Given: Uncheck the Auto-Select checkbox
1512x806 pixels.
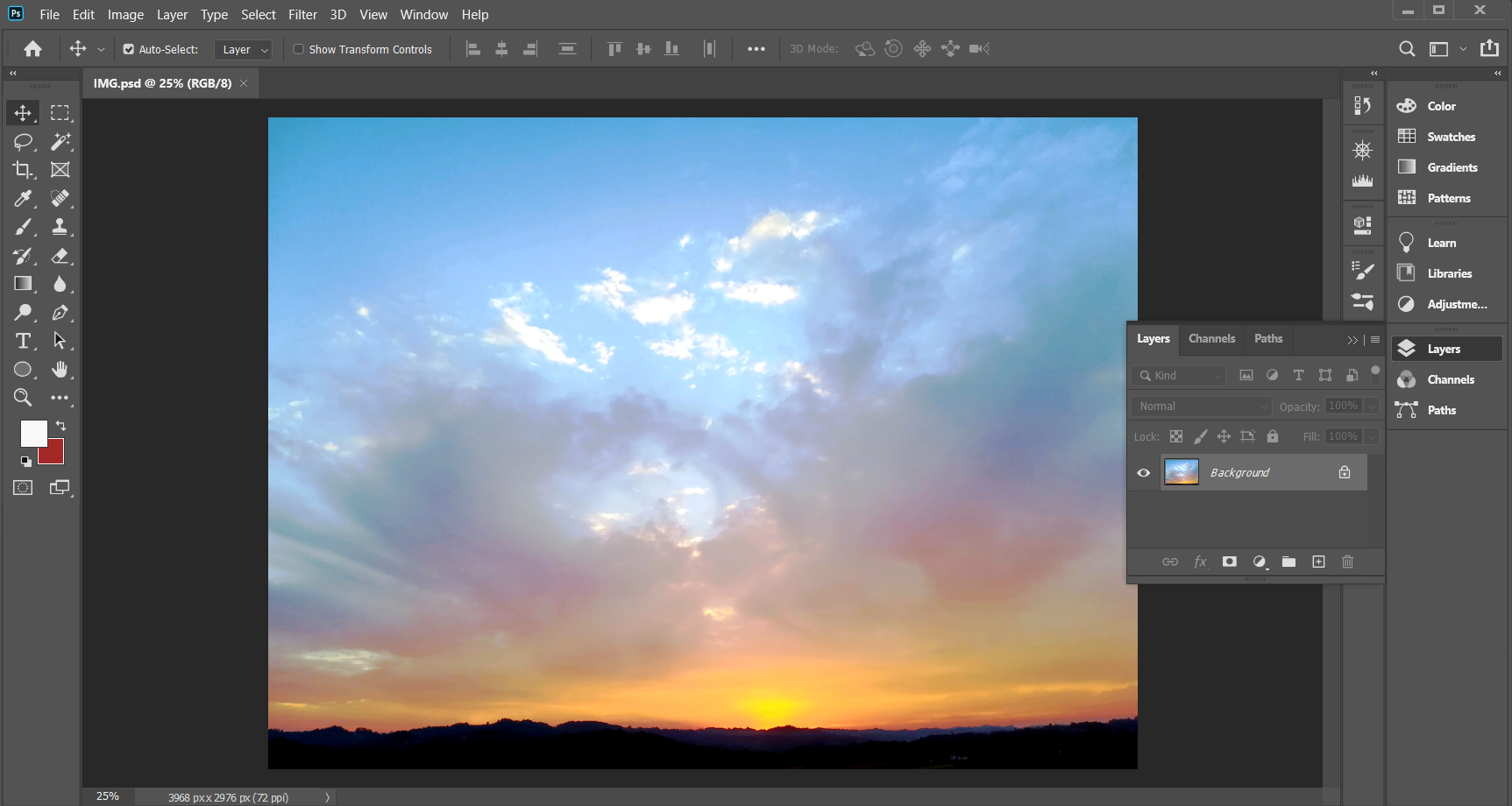Looking at the screenshot, I should 129,50.
